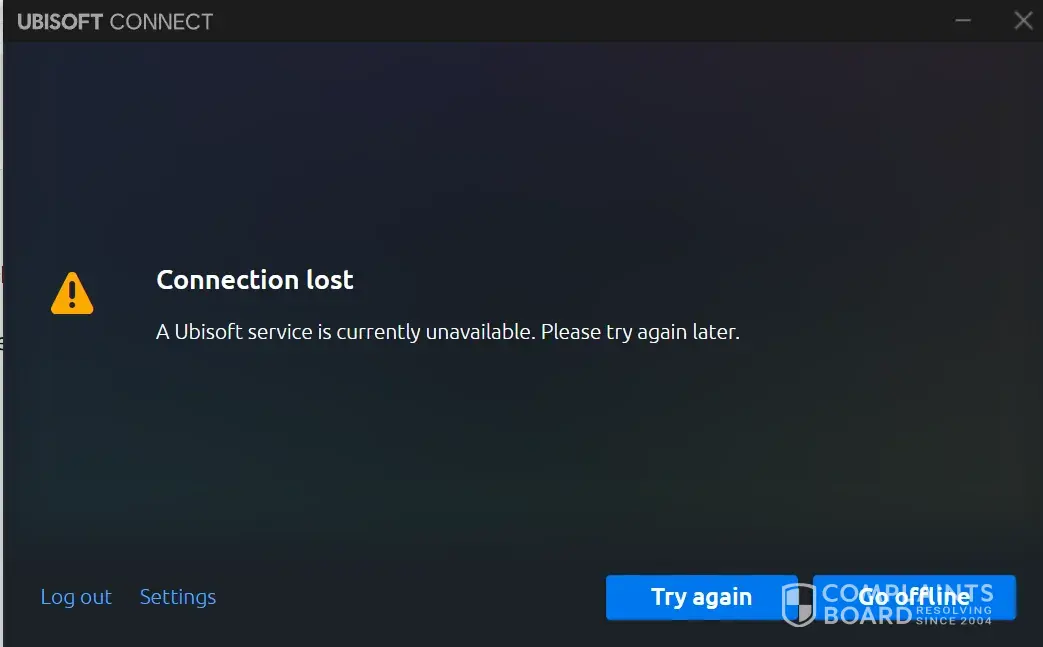Click the word CONNECT in the title
This screenshot has height=647, width=1043.
coord(162,22)
